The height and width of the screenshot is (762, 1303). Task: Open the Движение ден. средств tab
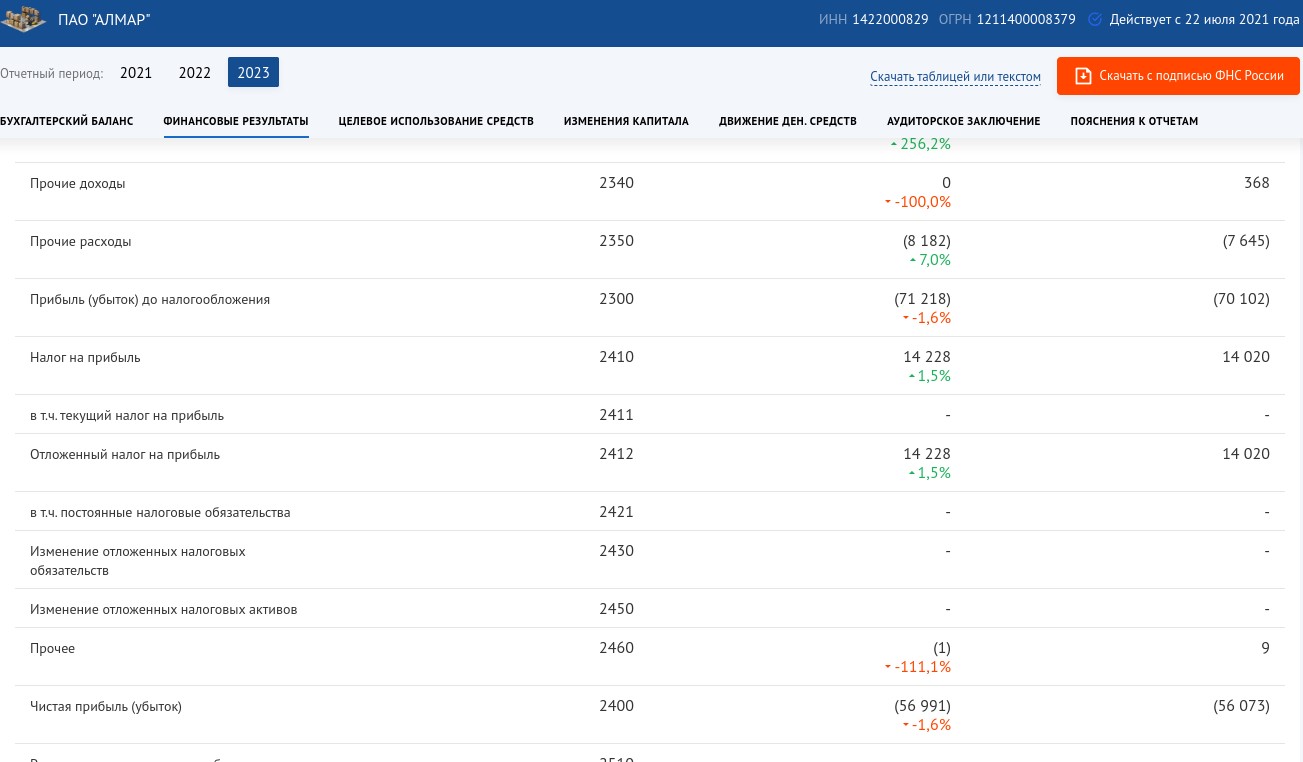click(788, 121)
